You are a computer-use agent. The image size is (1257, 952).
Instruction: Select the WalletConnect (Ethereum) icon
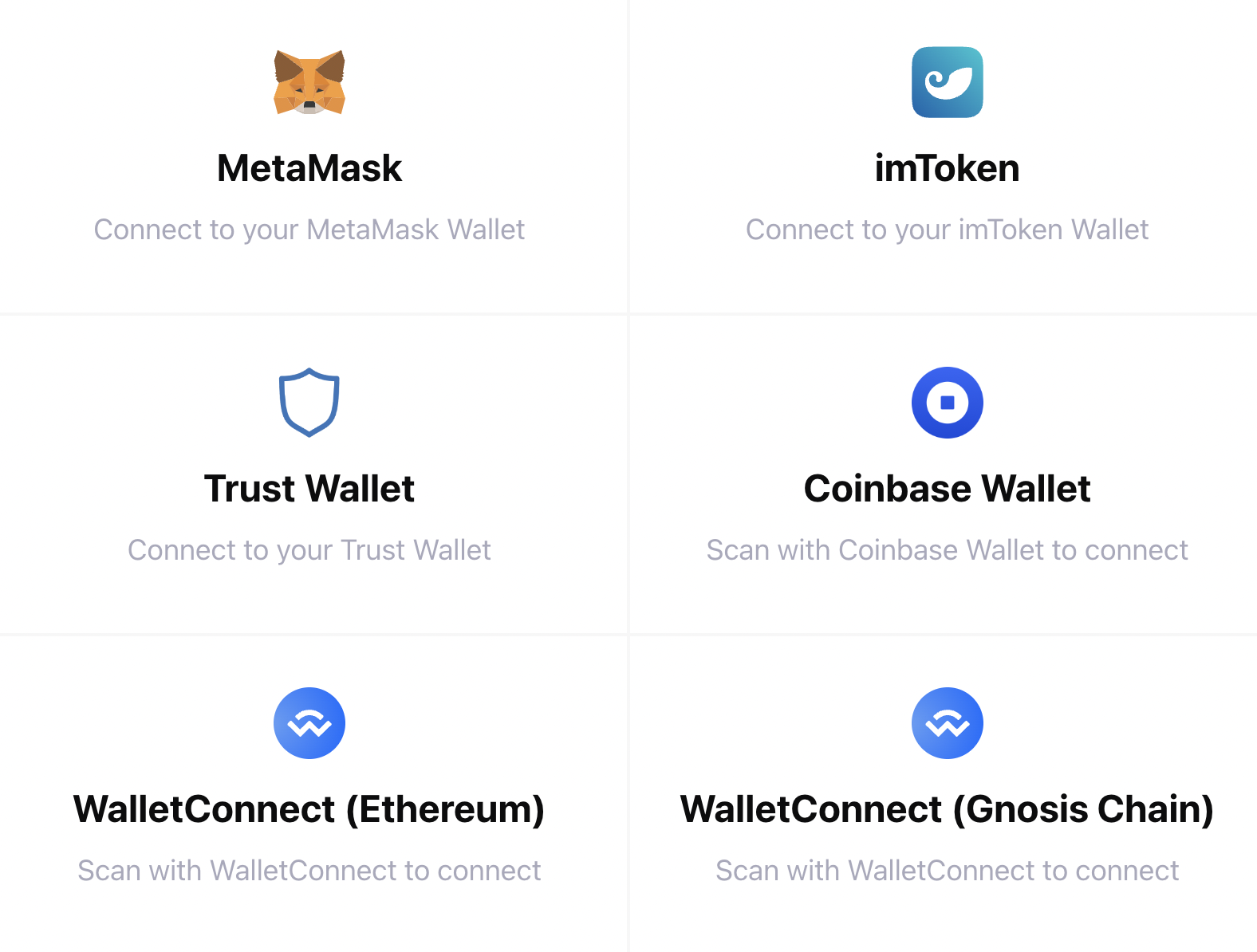tap(309, 723)
